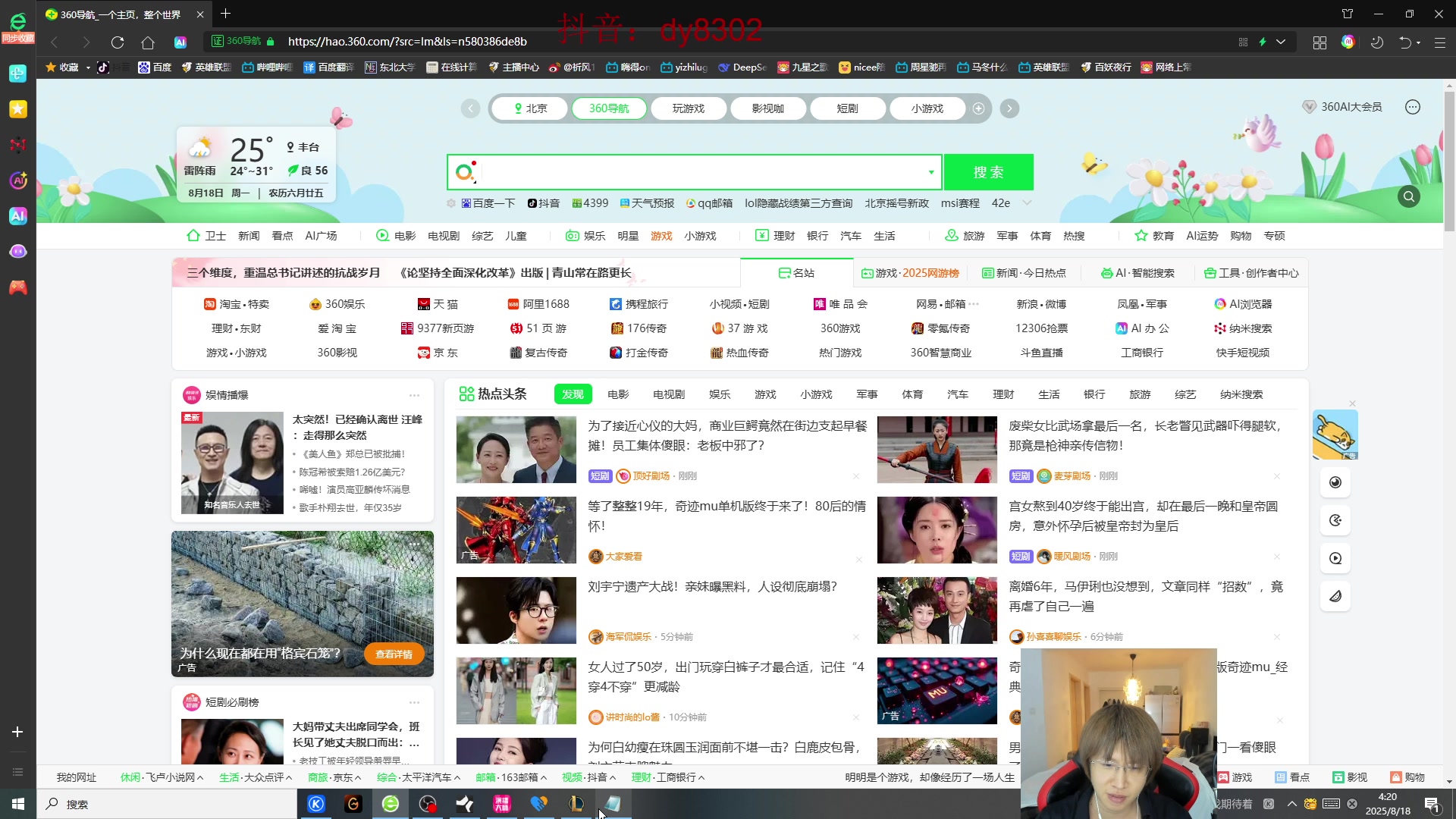
Task: Switch to the 玩游戏 channel tab
Action: 689,108
